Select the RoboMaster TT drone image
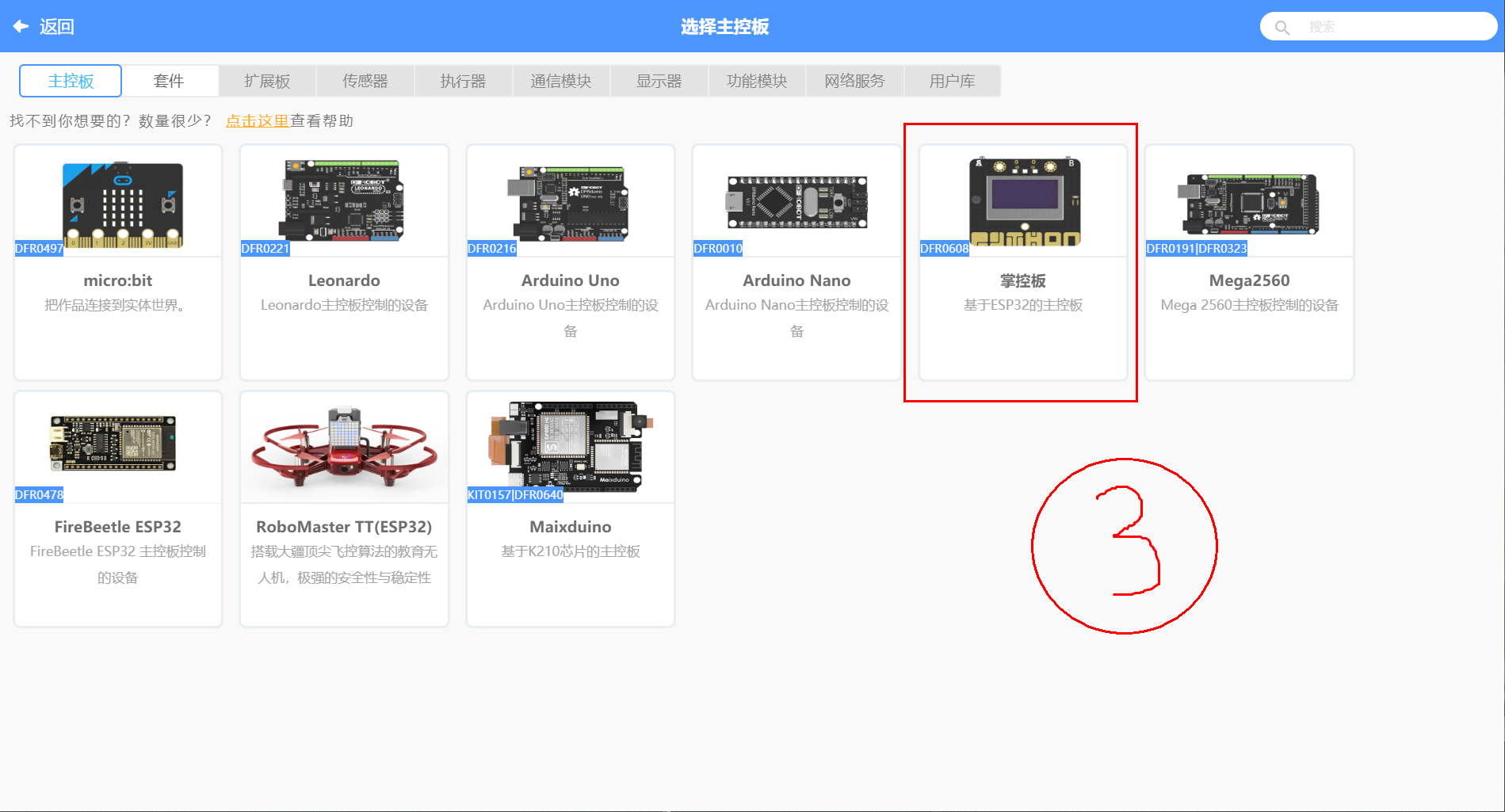Screen dimensions: 1505x812 [344, 448]
